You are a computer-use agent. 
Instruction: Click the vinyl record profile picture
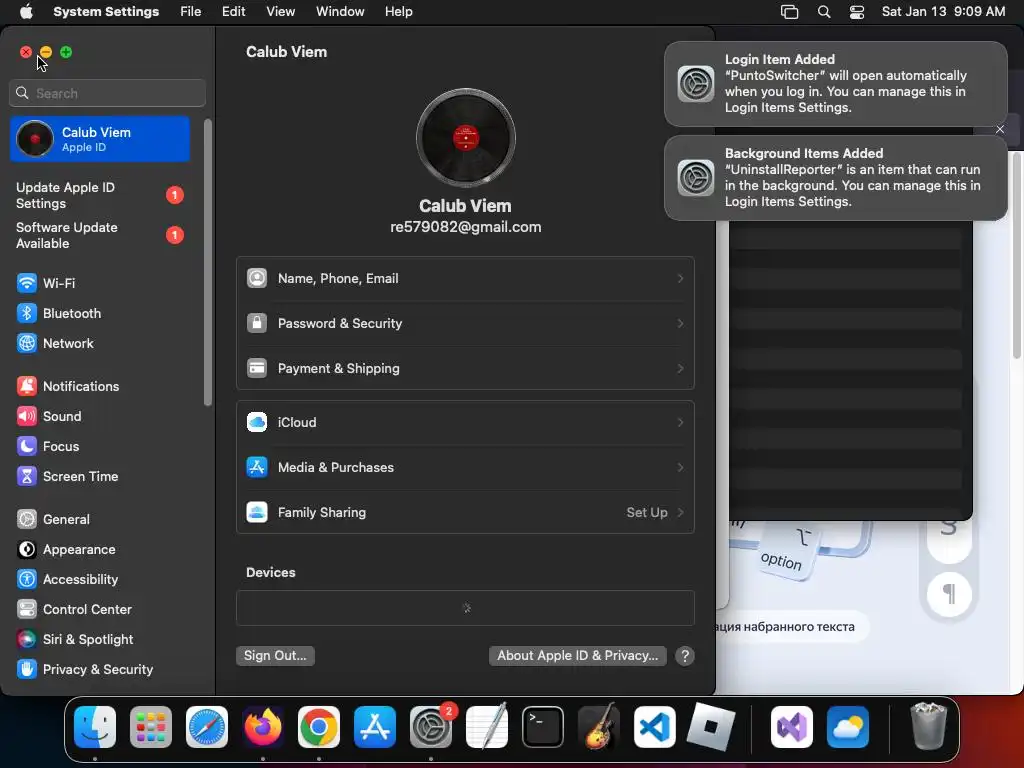pos(466,138)
